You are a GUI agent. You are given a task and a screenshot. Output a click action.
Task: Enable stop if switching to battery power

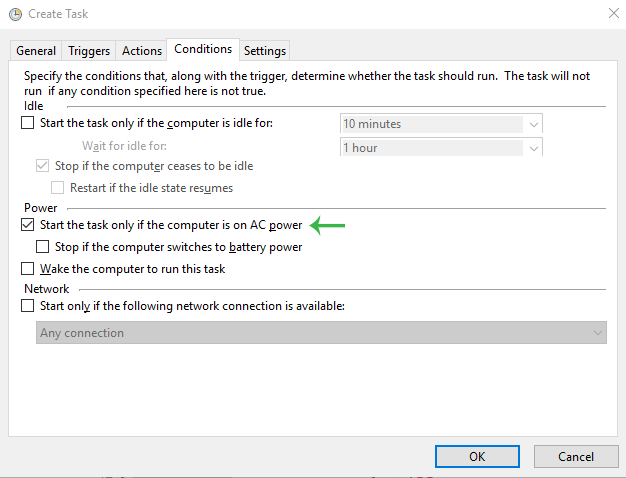click(x=42, y=247)
